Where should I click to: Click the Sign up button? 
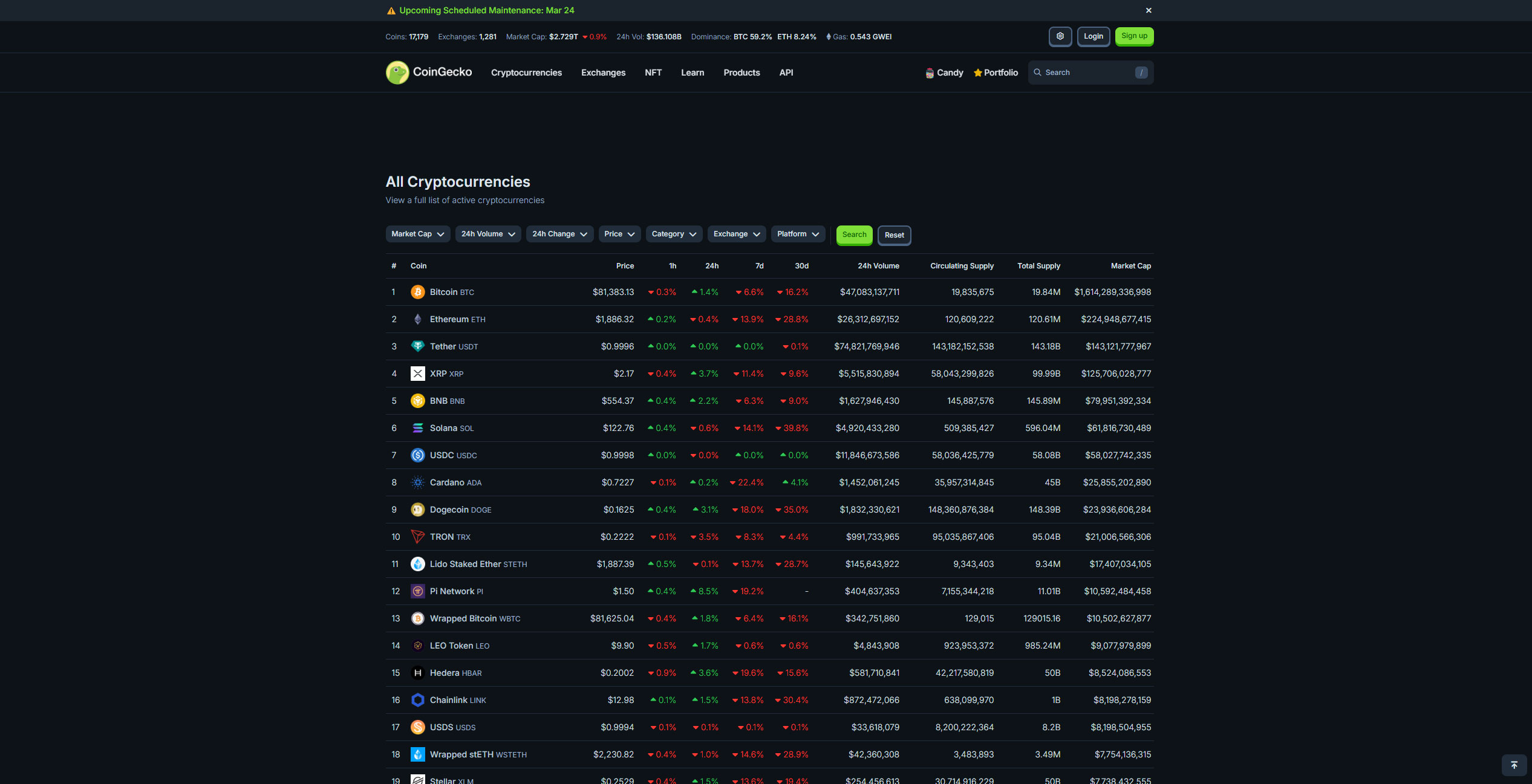(1135, 36)
